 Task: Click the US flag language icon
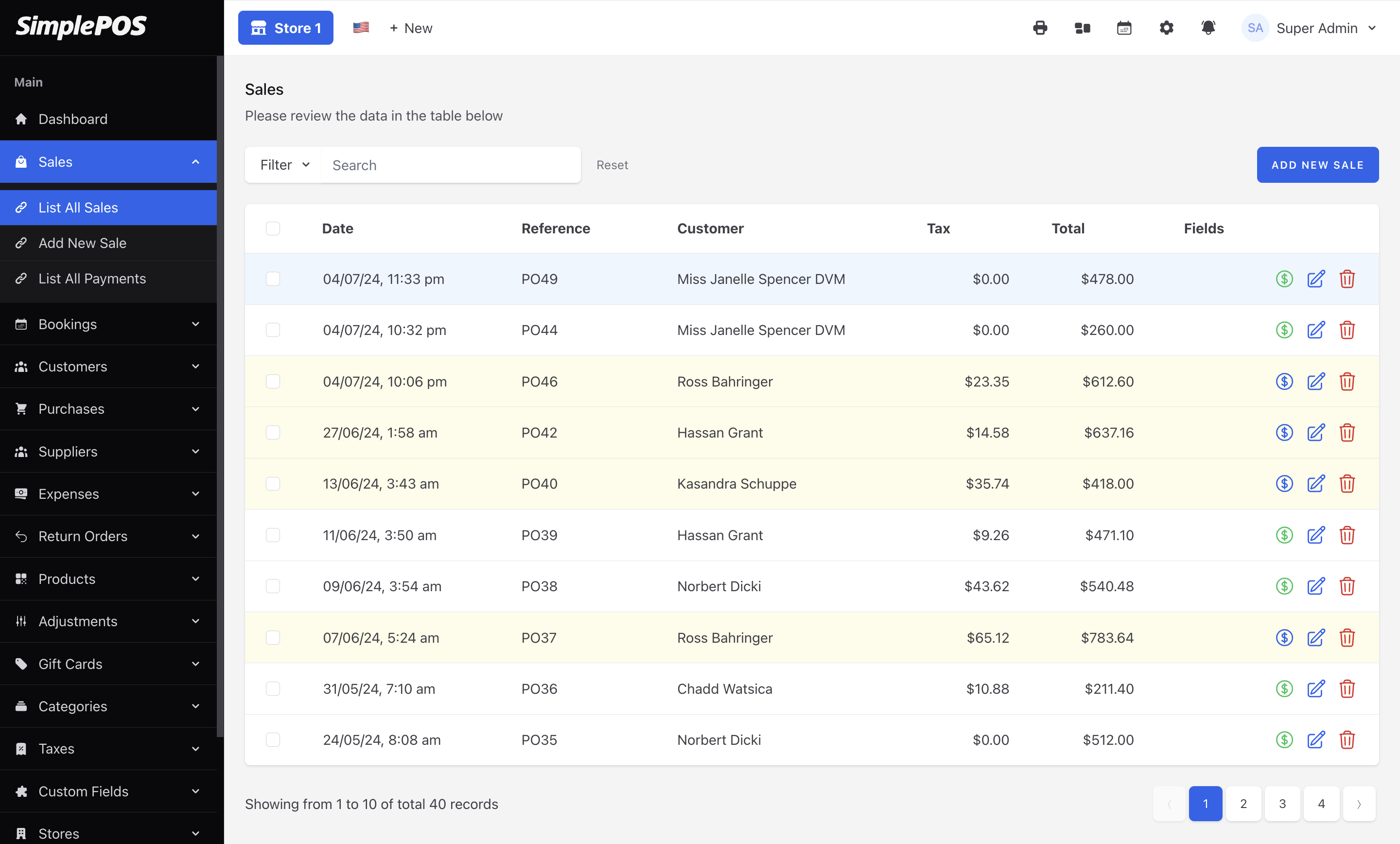pyautogui.click(x=361, y=28)
